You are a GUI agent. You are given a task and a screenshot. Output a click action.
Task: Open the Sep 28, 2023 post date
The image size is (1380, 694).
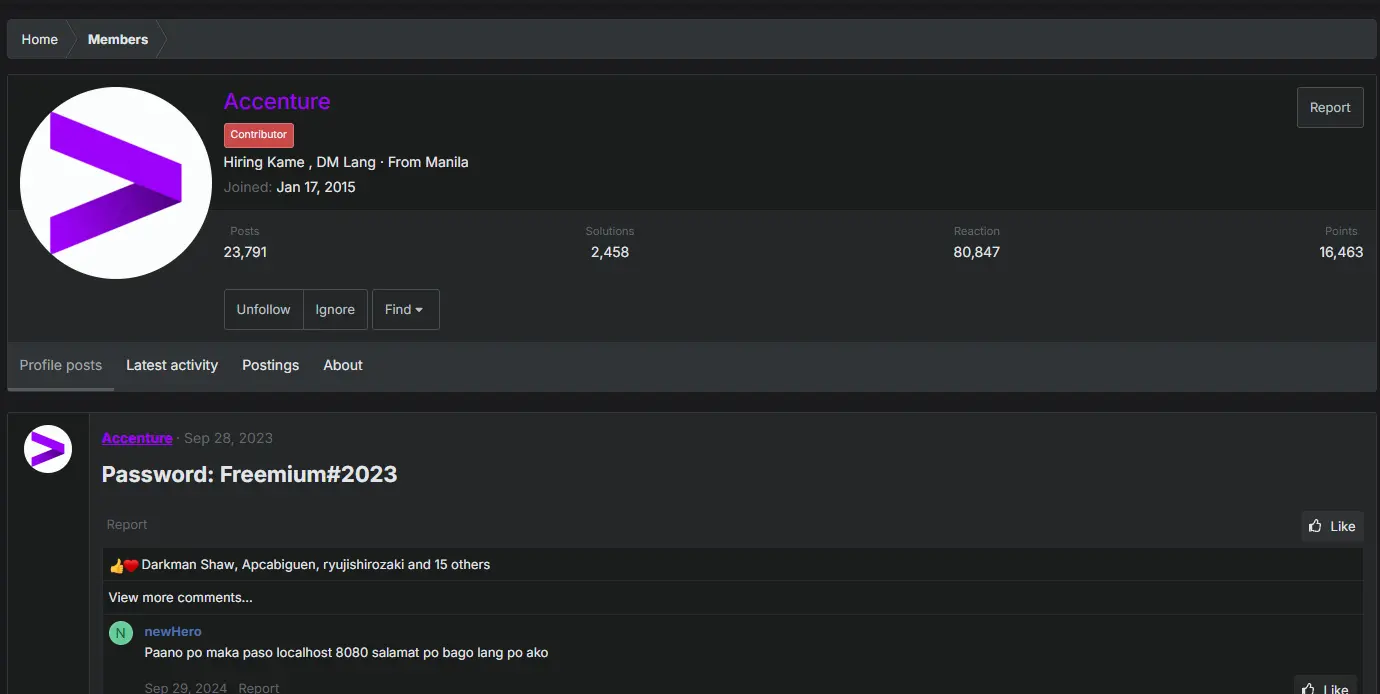(228, 438)
